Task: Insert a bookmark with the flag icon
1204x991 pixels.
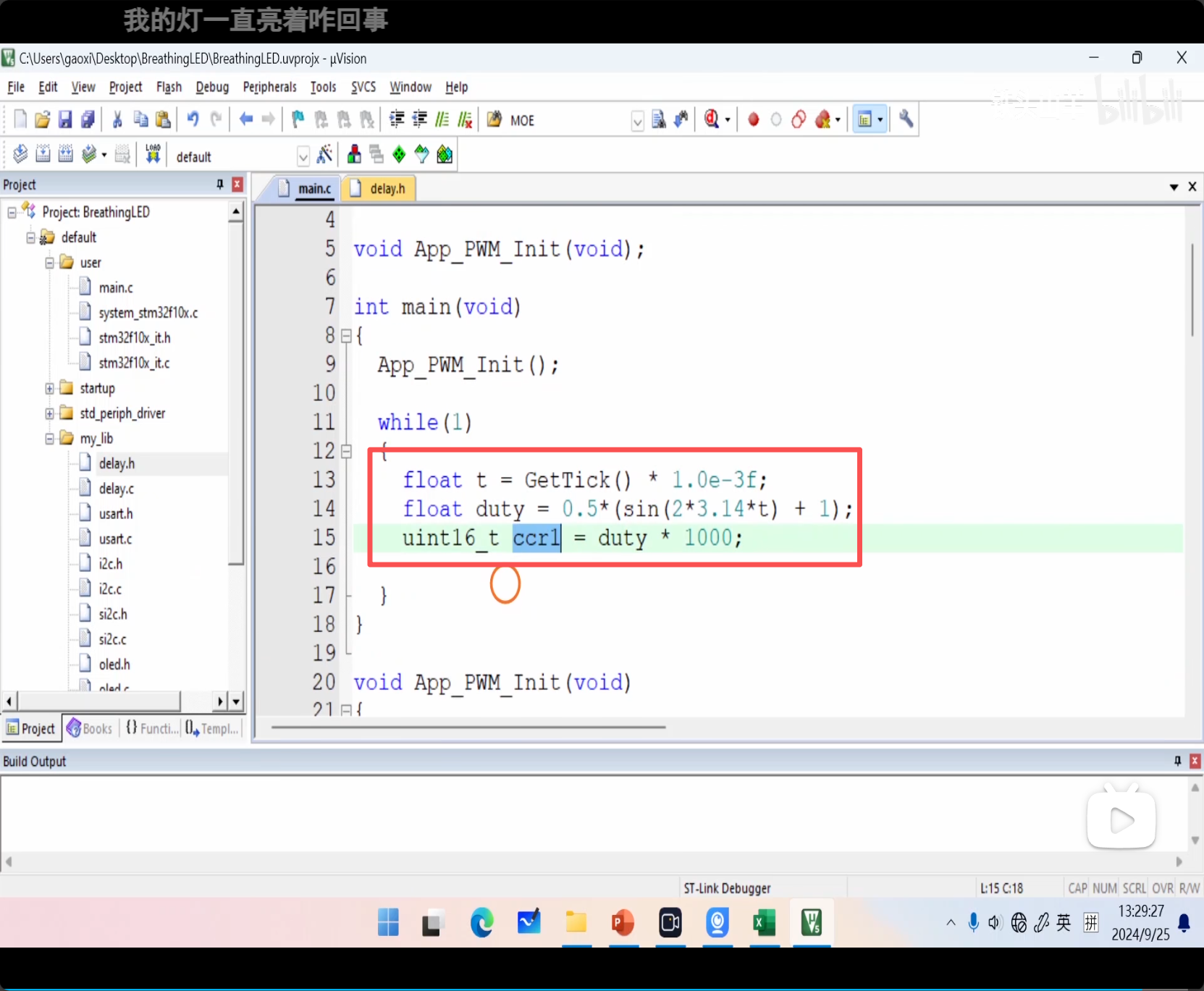Action: point(298,119)
